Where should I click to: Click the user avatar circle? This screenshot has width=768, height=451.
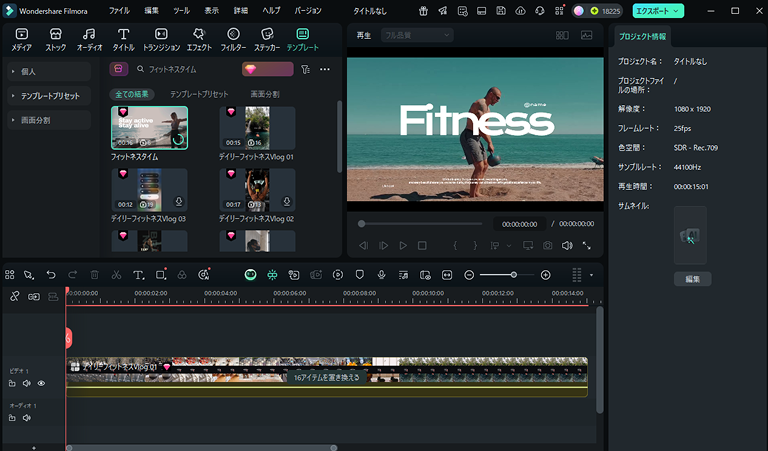click(579, 11)
